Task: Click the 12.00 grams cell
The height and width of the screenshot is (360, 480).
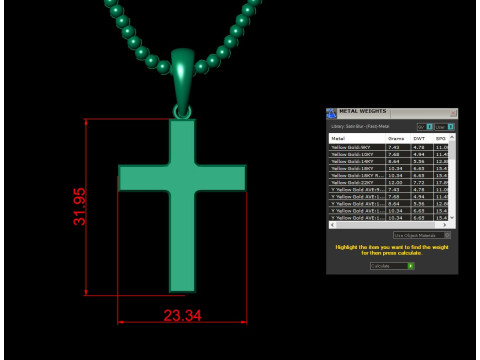Action: tap(398, 182)
